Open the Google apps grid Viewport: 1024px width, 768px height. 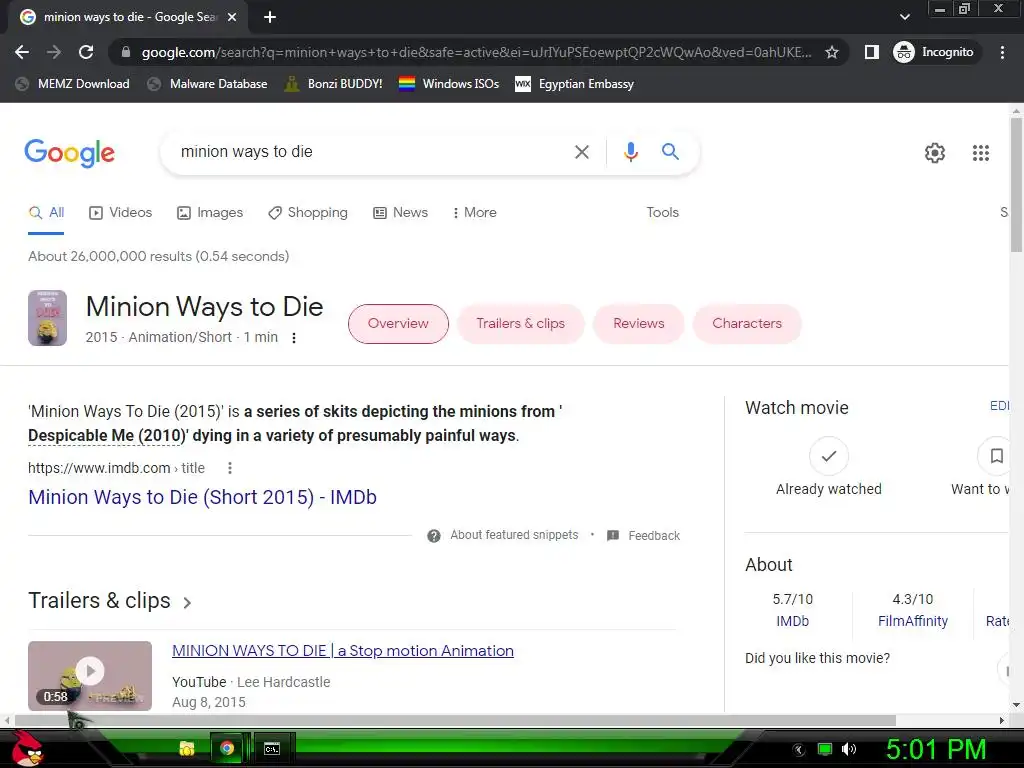(x=980, y=153)
